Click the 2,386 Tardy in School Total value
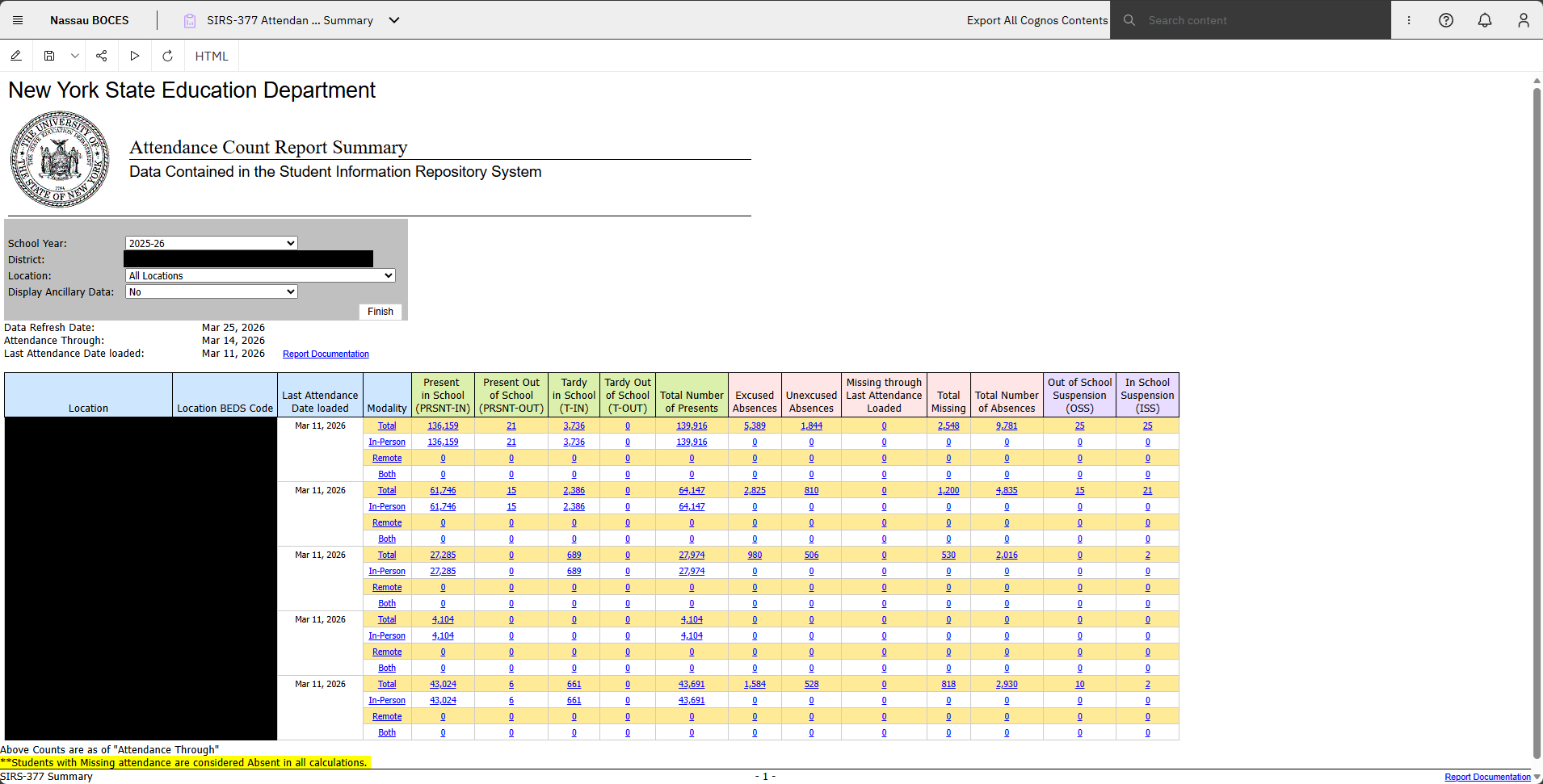1543x784 pixels. pos(574,490)
